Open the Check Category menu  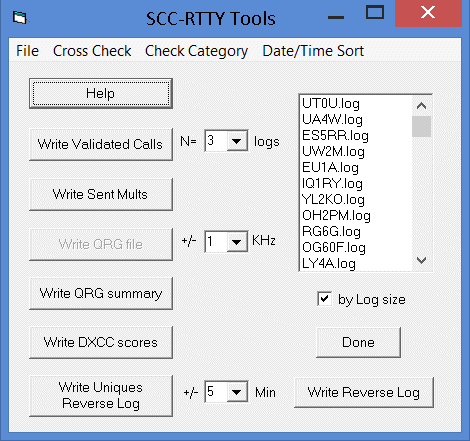[x=196, y=51]
